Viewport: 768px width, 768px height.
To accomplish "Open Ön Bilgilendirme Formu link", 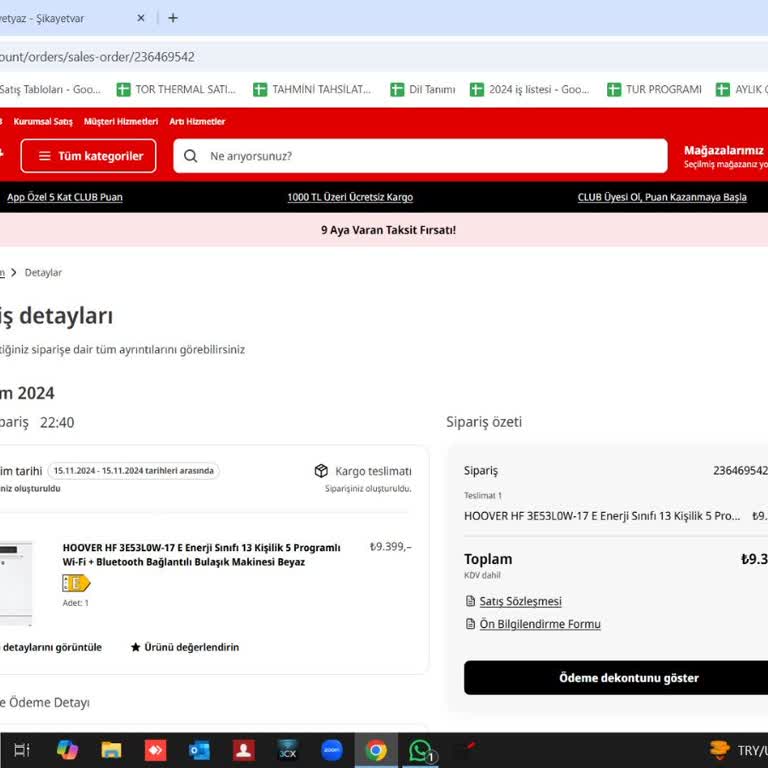I will (x=540, y=624).
